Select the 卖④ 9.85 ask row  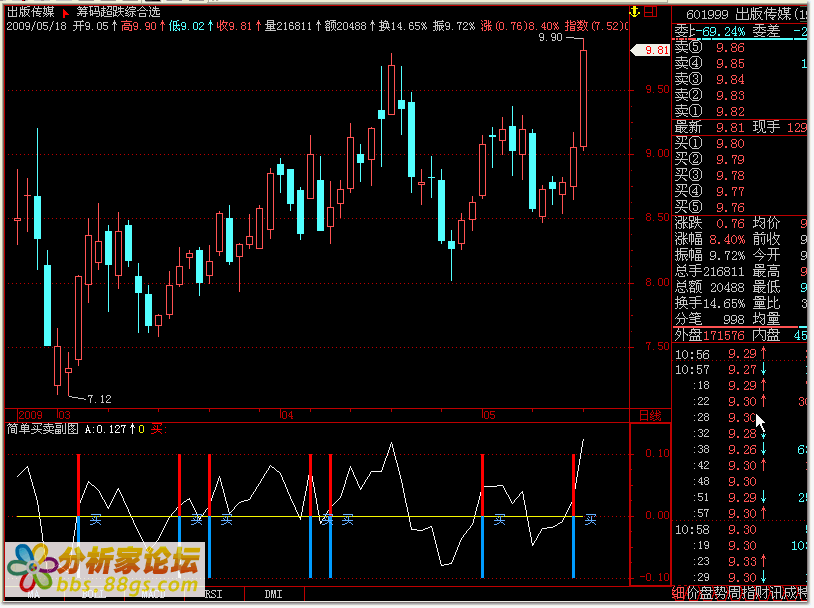(740, 64)
